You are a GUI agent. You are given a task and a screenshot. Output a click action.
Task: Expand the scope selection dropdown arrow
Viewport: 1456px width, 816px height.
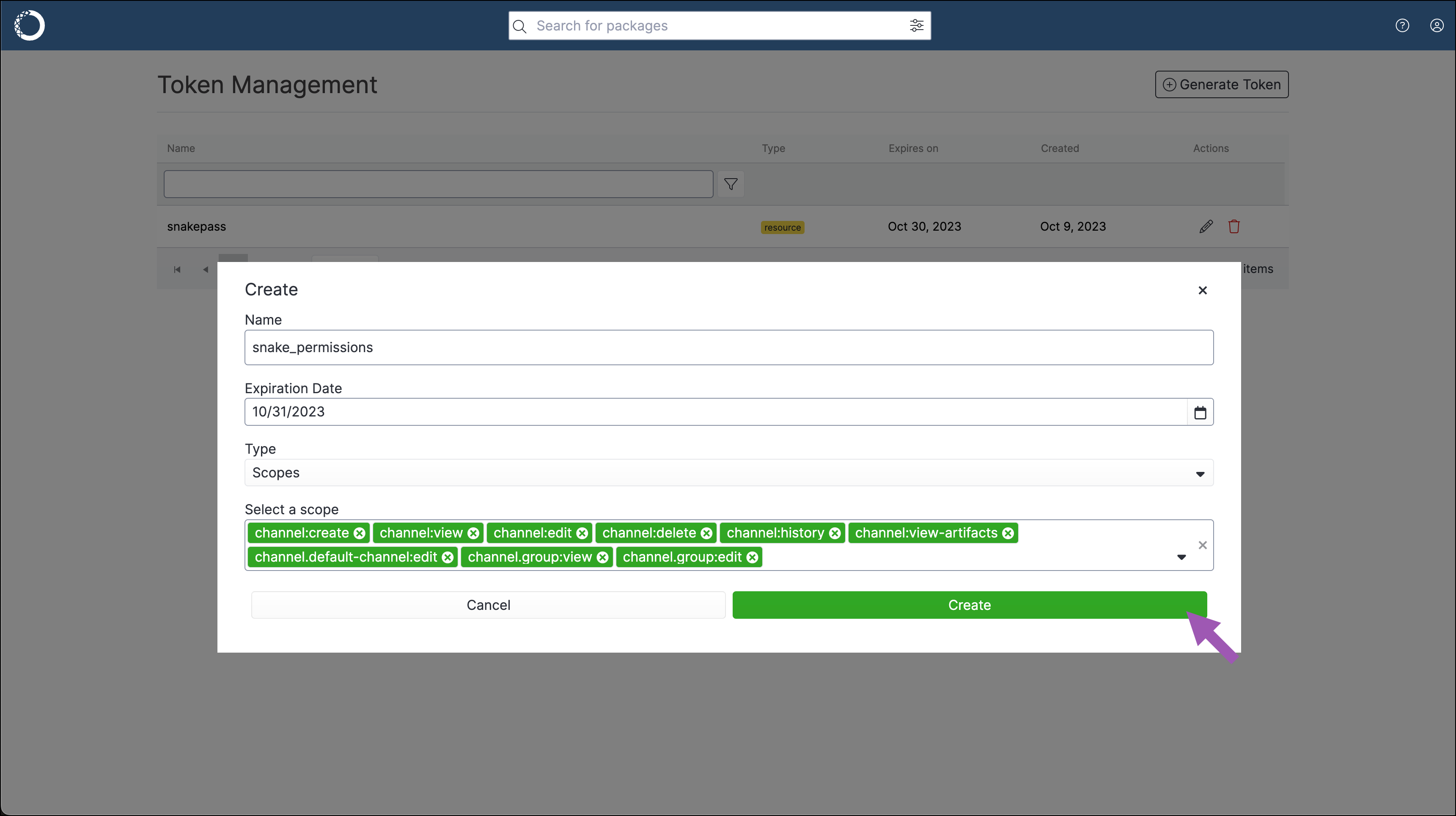point(1181,557)
